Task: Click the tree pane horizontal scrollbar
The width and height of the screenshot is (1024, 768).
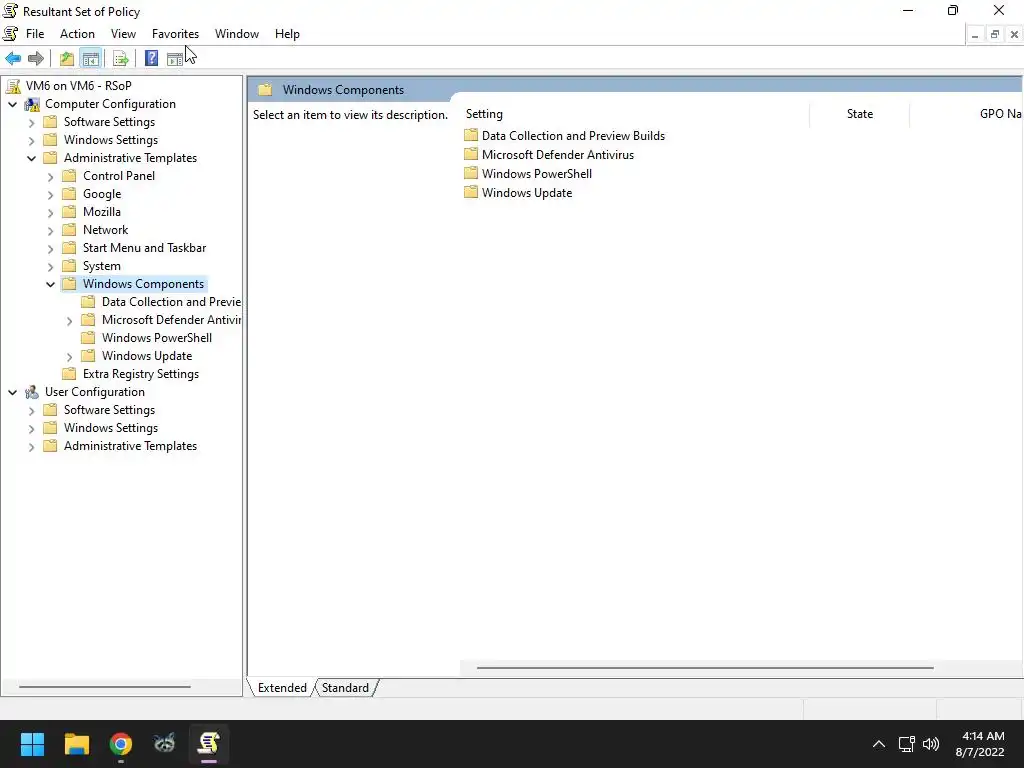Action: point(104,686)
